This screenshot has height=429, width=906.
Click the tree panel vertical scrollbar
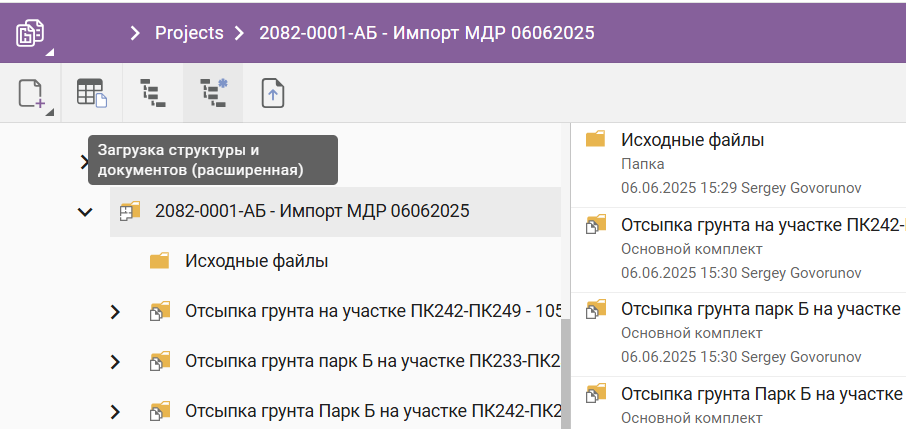[x=565, y=373]
